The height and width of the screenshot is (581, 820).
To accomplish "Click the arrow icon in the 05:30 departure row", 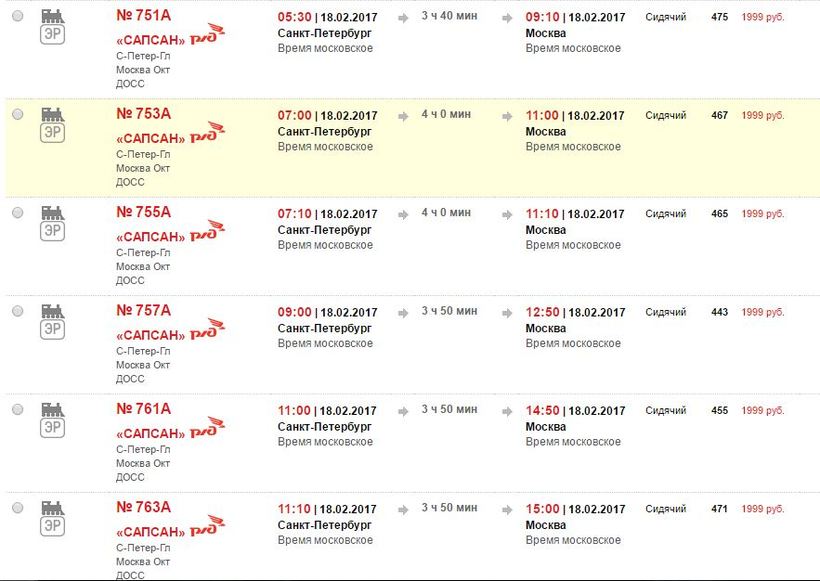I will (x=403, y=18).
